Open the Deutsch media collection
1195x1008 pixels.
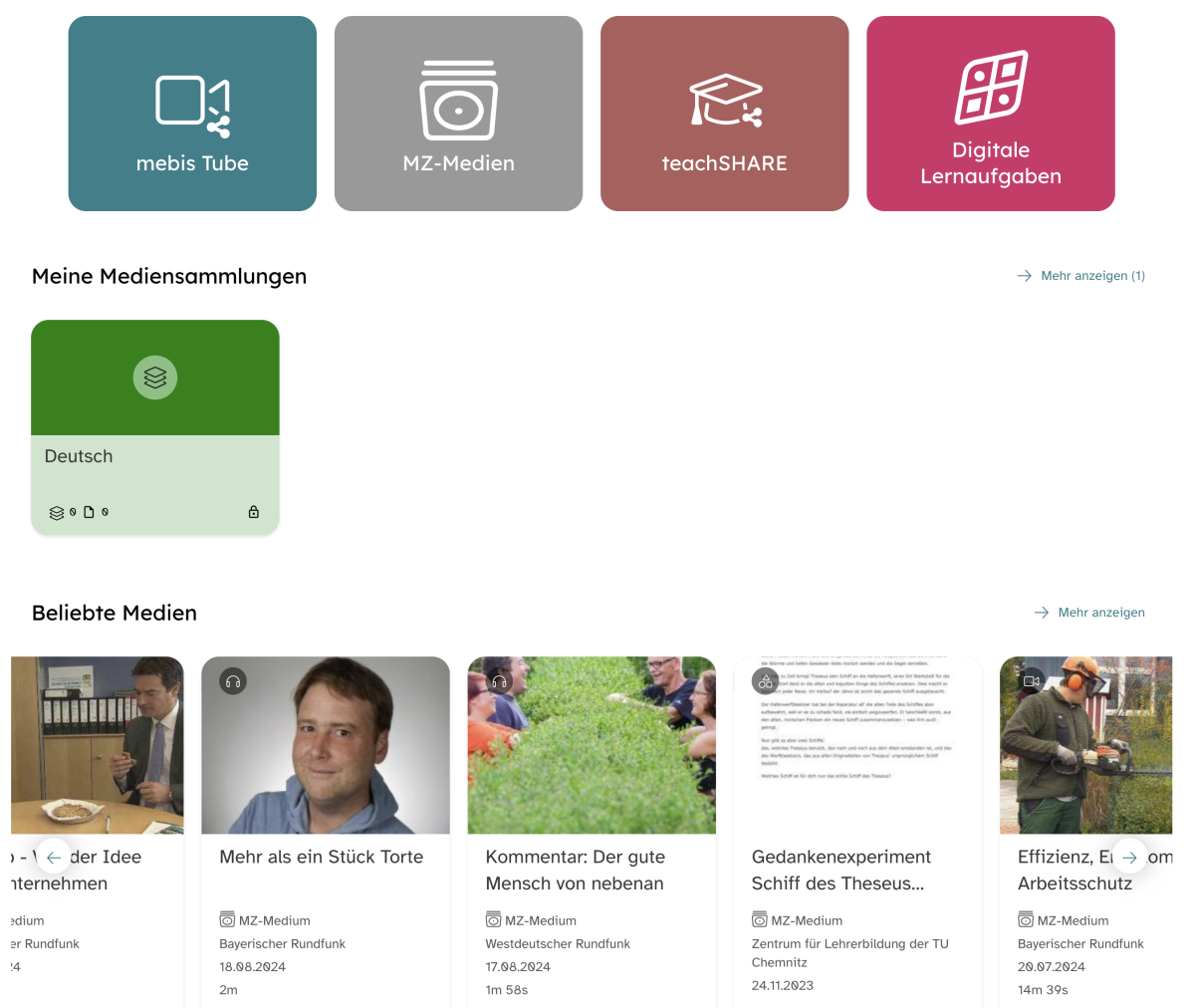79,456
